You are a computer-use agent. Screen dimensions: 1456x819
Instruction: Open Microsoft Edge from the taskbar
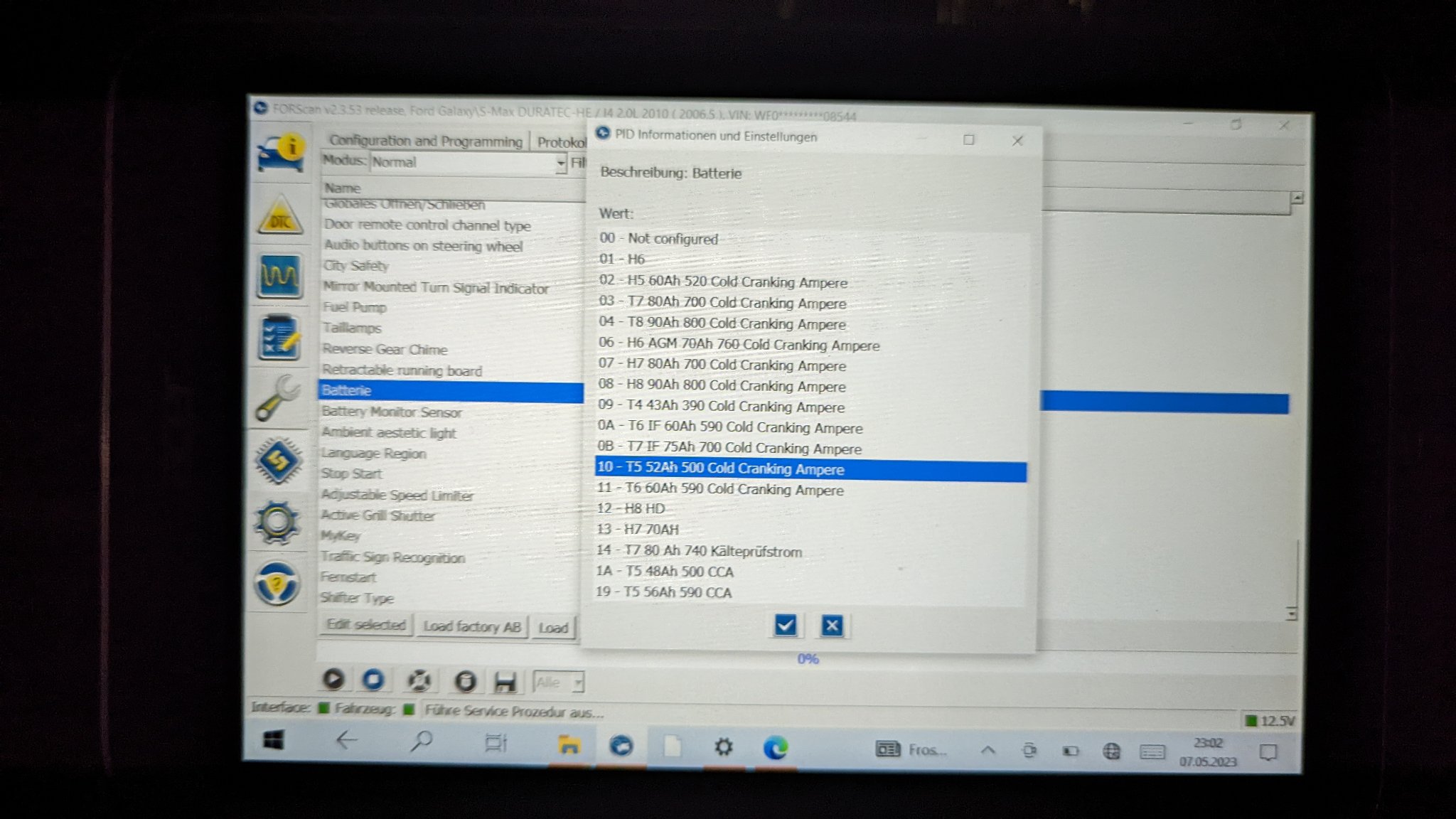[x=775, y=747]
